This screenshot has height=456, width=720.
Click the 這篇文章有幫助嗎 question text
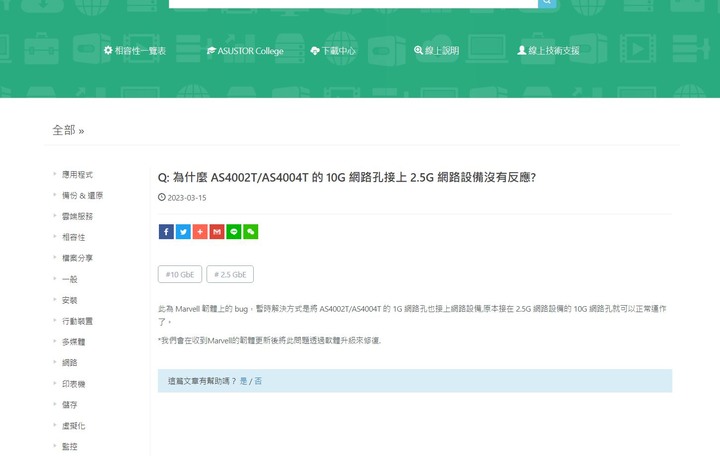tap(202, 381)
